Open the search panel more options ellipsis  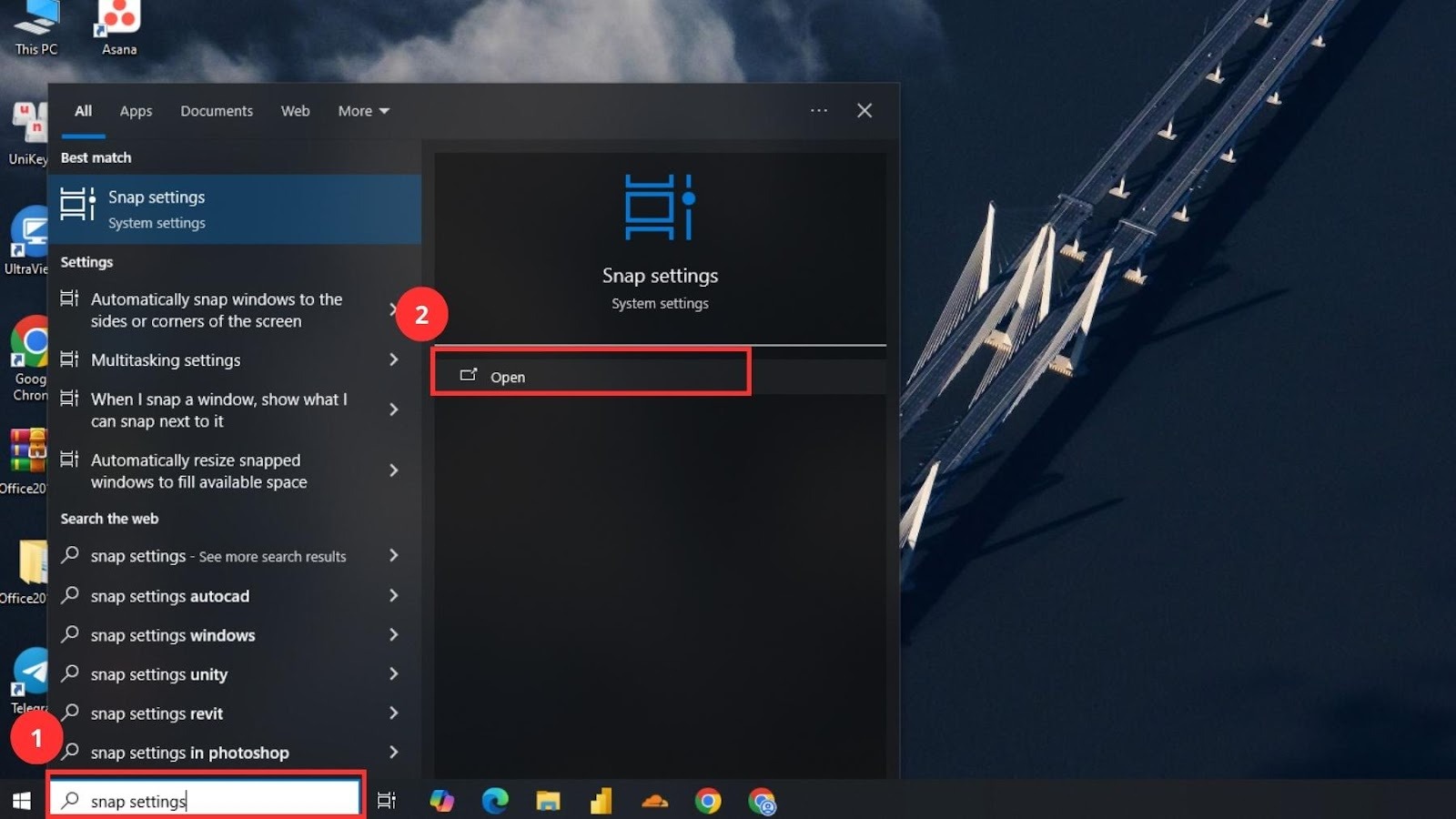[x=819, y=110]
